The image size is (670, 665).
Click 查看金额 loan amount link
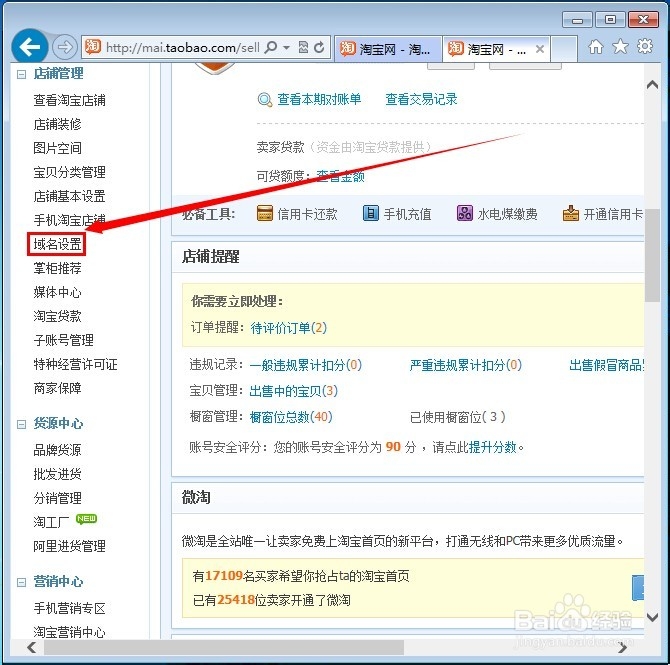[x=341, y=176]
